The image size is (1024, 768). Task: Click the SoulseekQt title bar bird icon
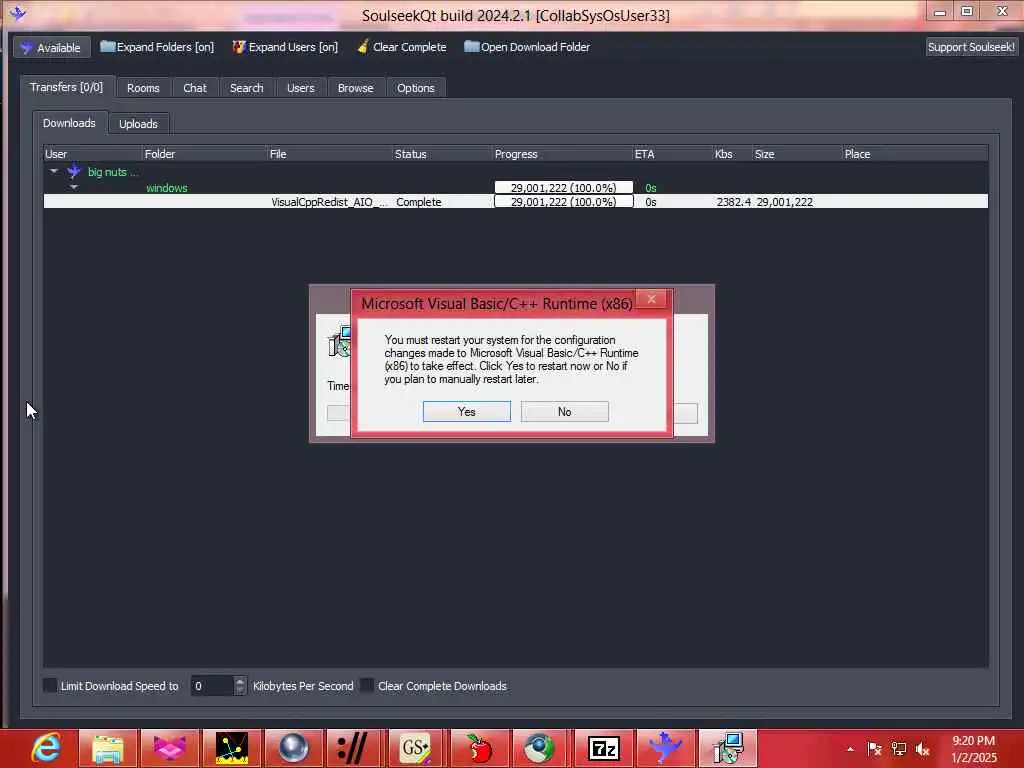[x=18, y=13]
